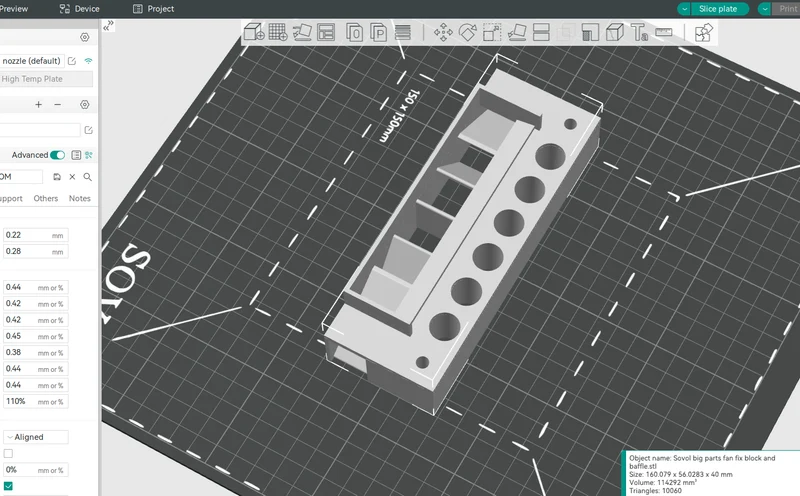Open the Print button dropdown arrow

click(764, 9)
